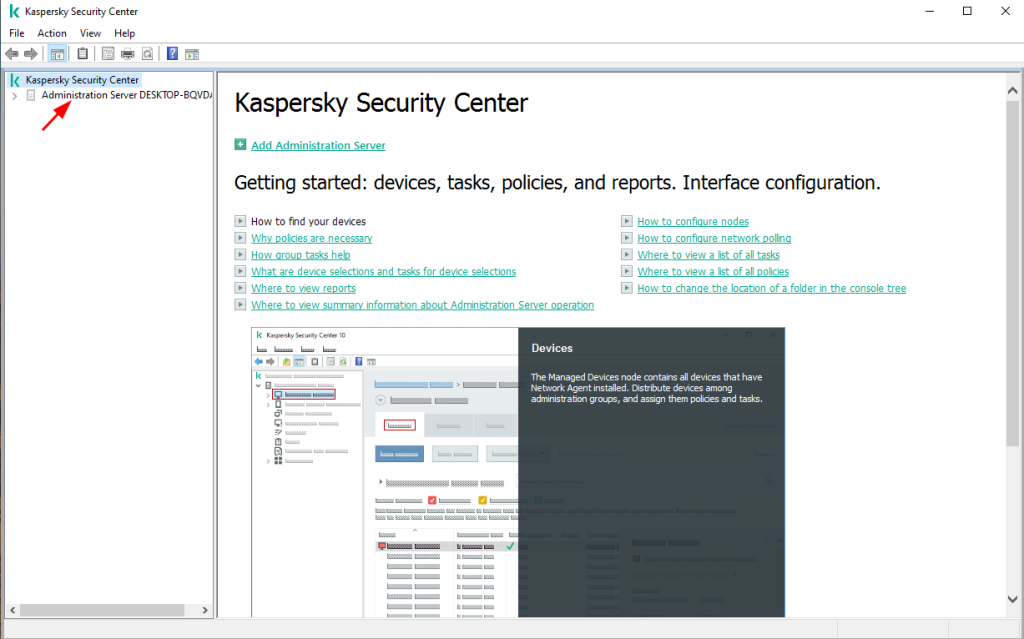The width and height of the screenshot is (1024, 639).
Task: Open the 'Where to view reports' link
Action: (x=303, y=288)
